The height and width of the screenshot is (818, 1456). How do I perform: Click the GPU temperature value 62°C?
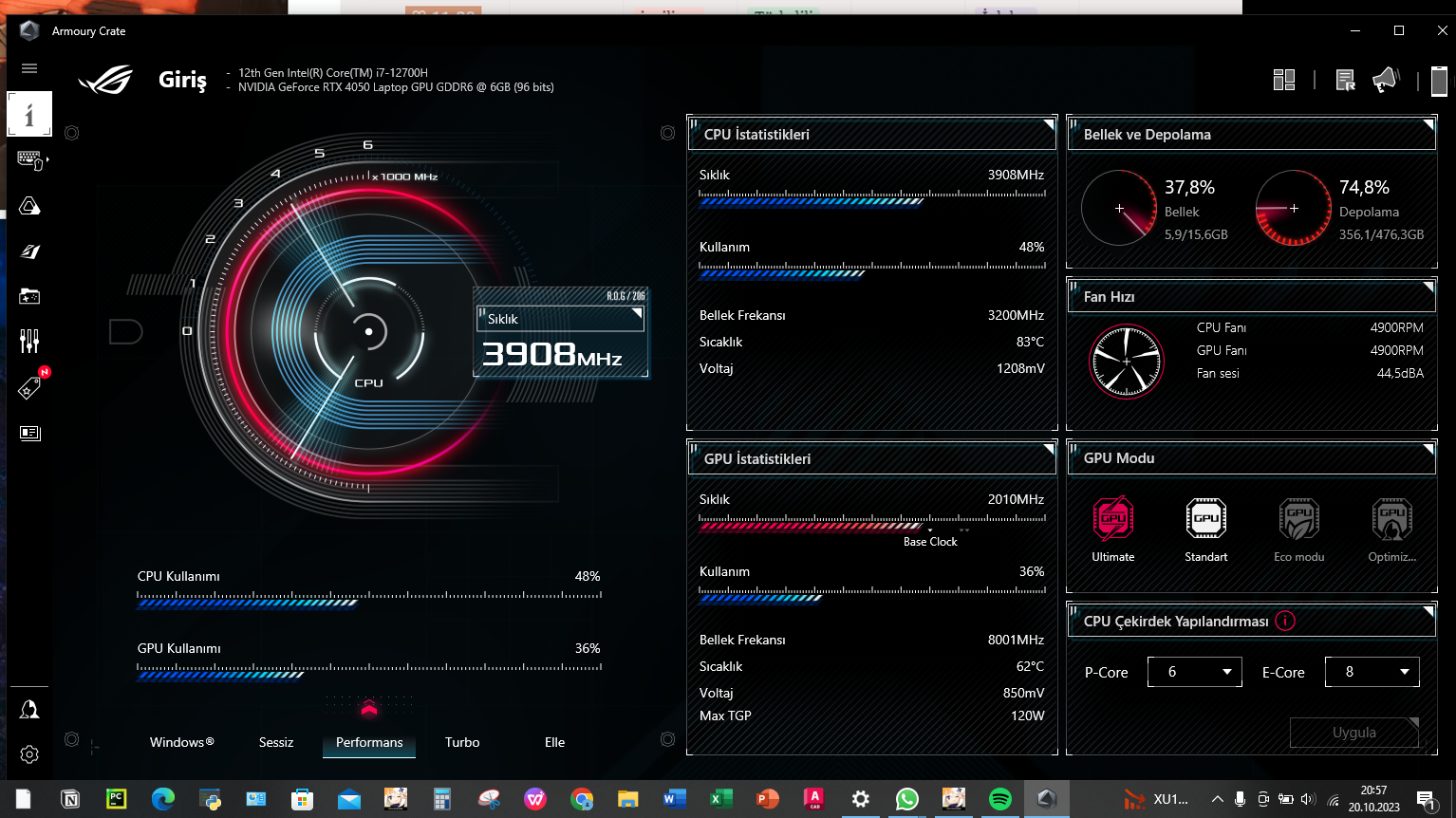(x=1030, y=666)
